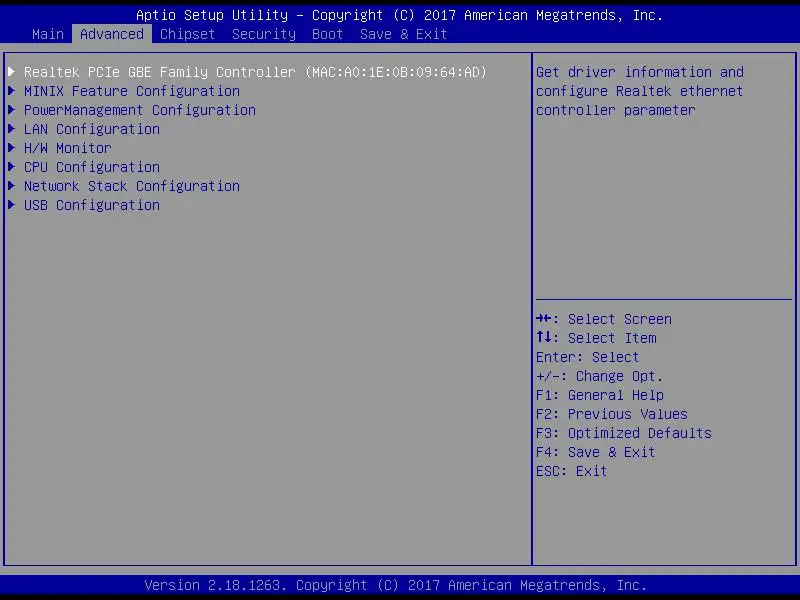Click arrow beside PowerManagement Configuration
This screenshot has width=800, height=600.
tap(11, 110)
